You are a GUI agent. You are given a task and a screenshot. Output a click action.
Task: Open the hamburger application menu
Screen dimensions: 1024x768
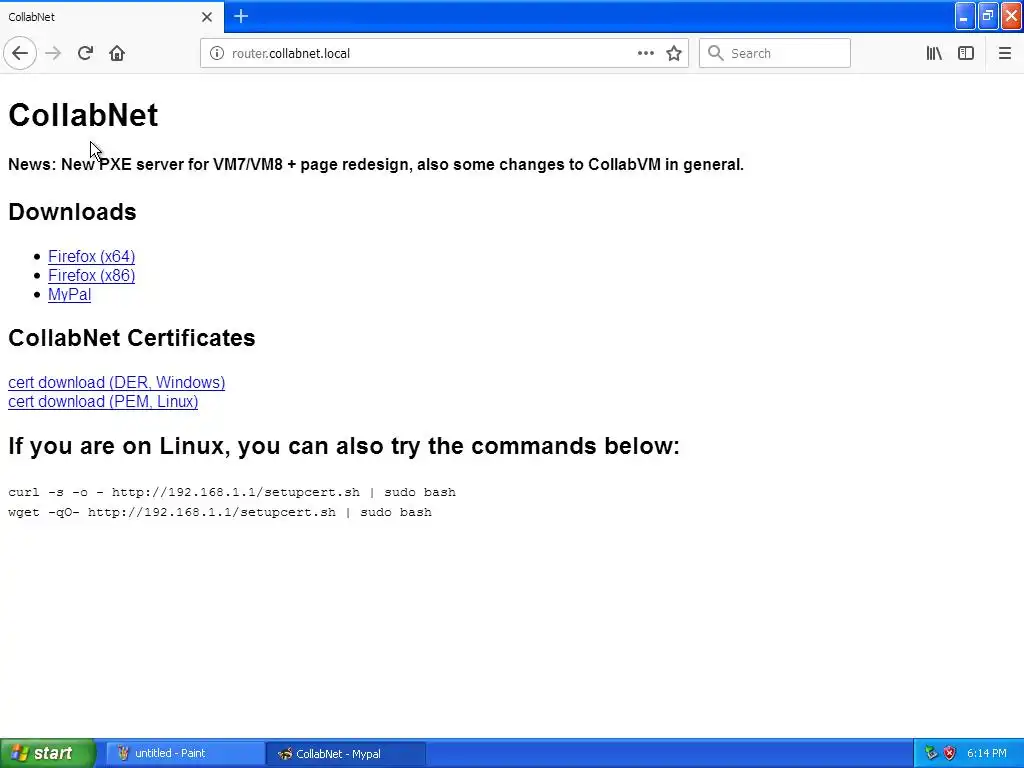click(1004, 54)
